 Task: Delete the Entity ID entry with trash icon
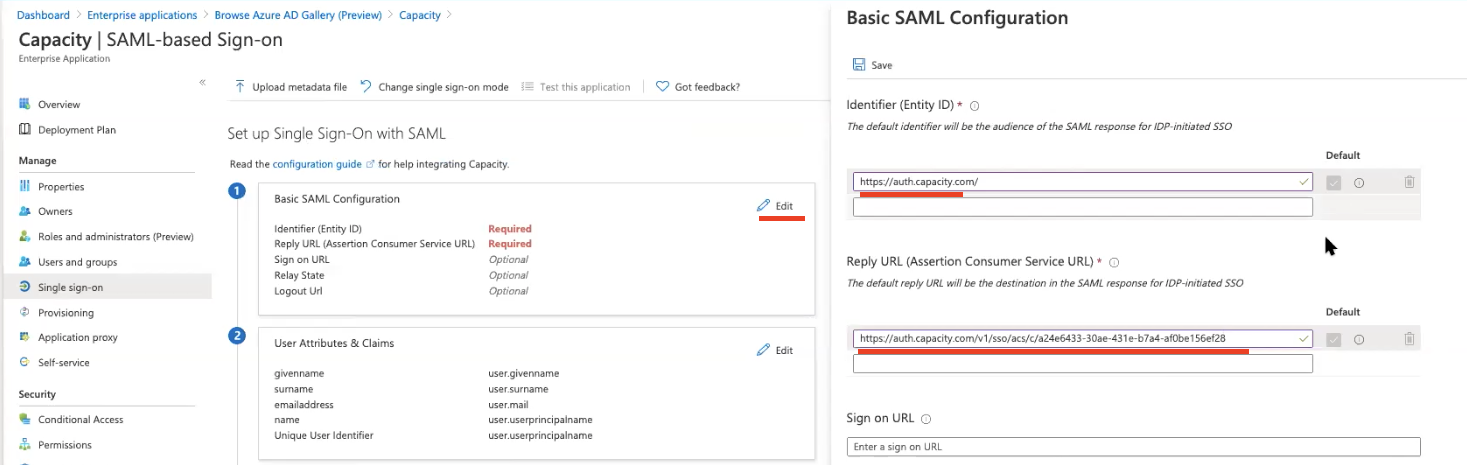tap(1409, 182)
